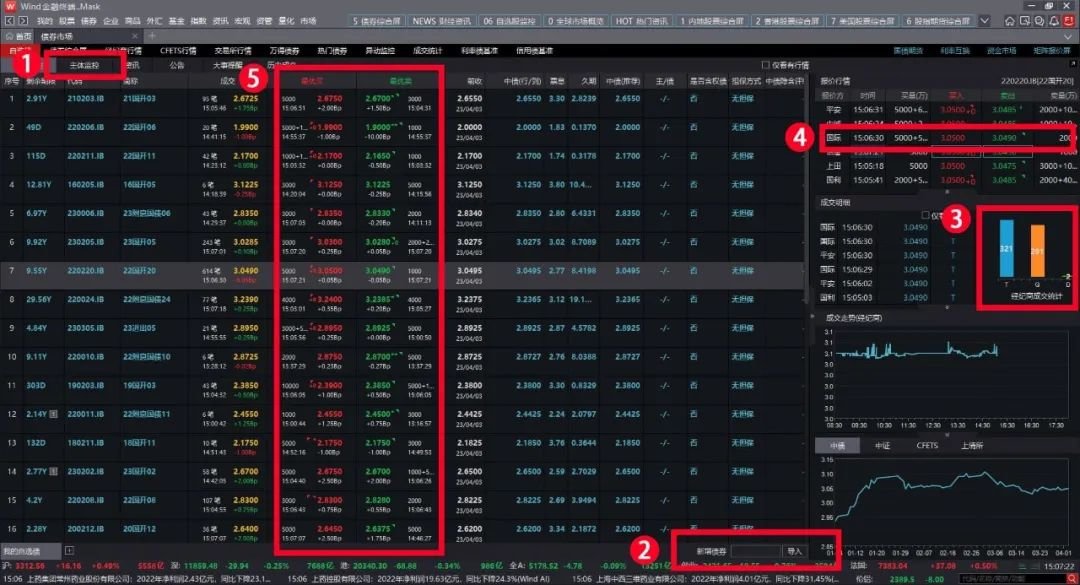Click the back navigation arrow icon

(x=10, y=21)
